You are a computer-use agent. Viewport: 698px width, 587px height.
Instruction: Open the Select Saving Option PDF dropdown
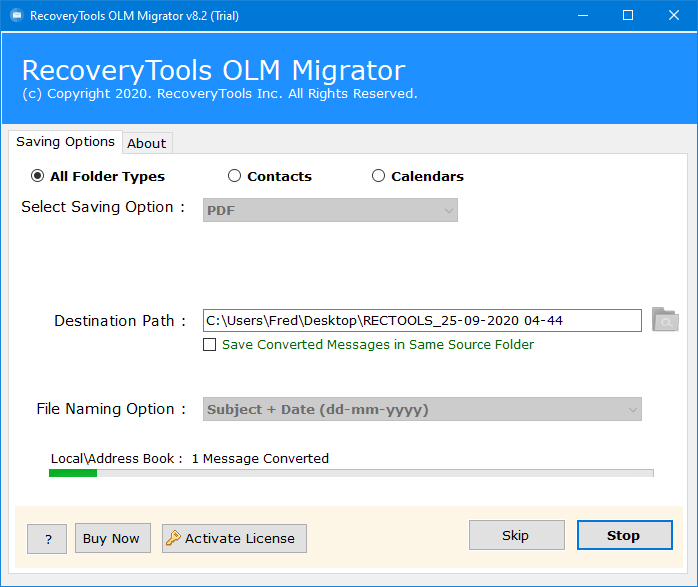tap(330, 210)
